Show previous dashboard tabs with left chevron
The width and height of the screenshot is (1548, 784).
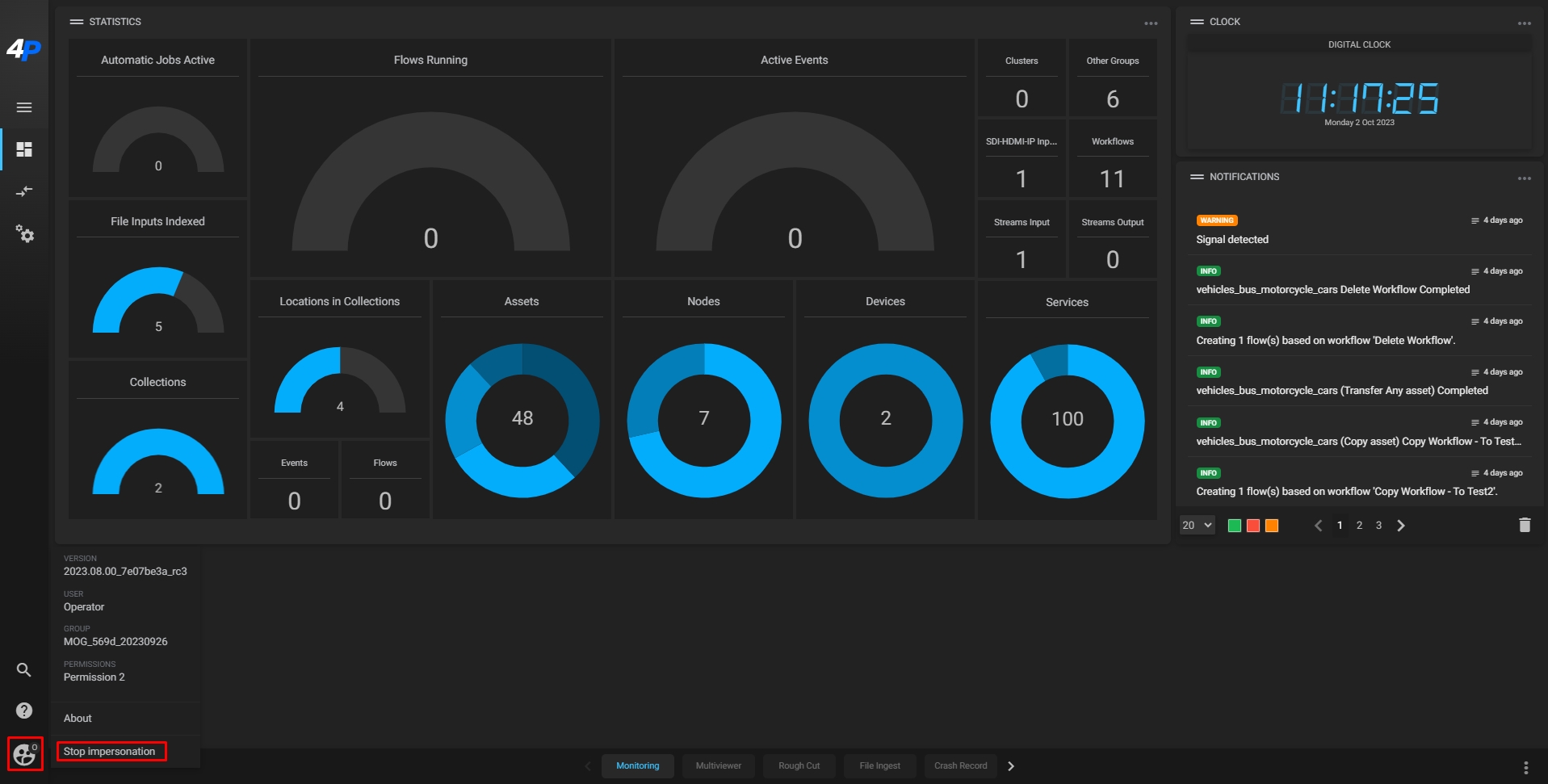[587, 766]
